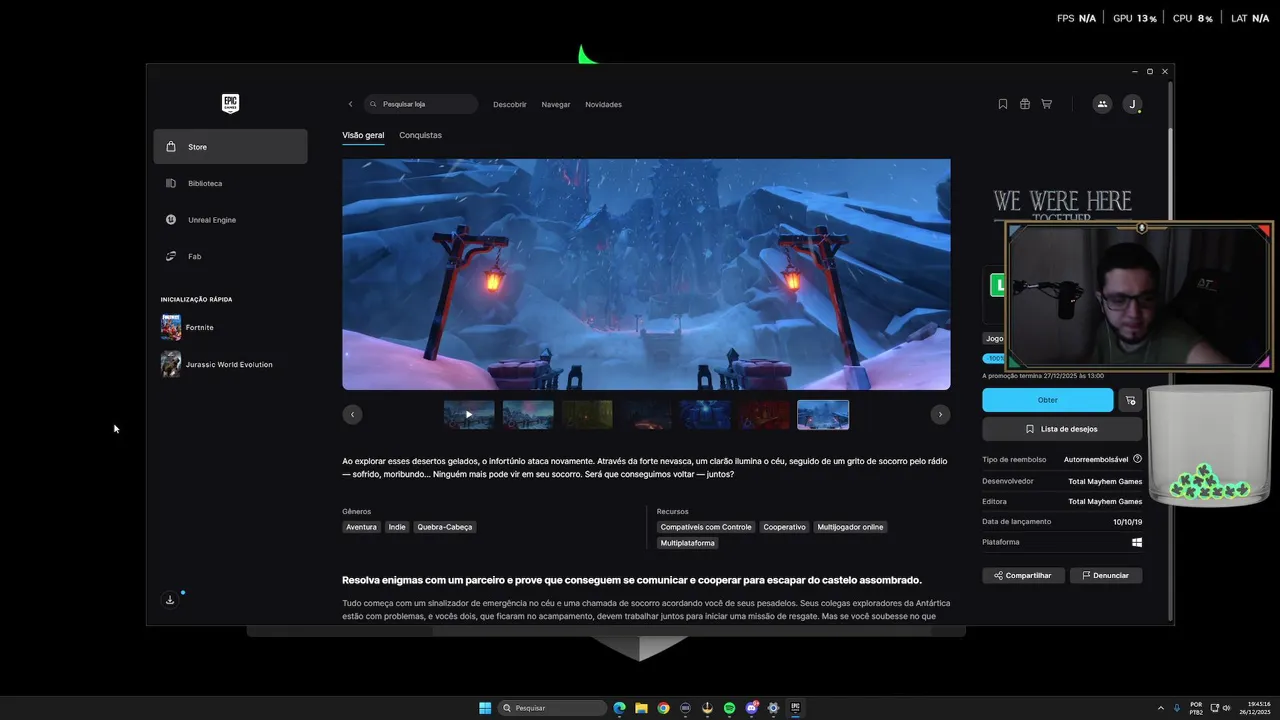Open Discord from the taskbar
1280x720 pixels.
coord(751,708)
